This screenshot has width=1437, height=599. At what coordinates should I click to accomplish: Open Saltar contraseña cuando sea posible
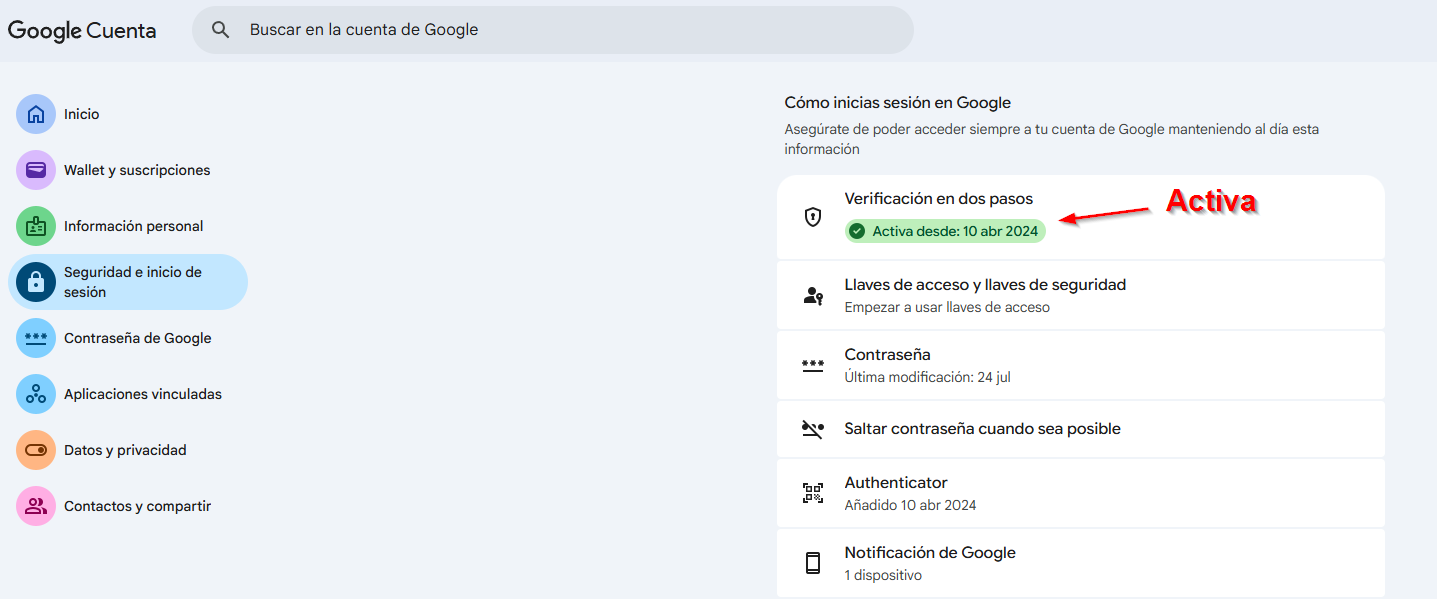point(1081,429)
